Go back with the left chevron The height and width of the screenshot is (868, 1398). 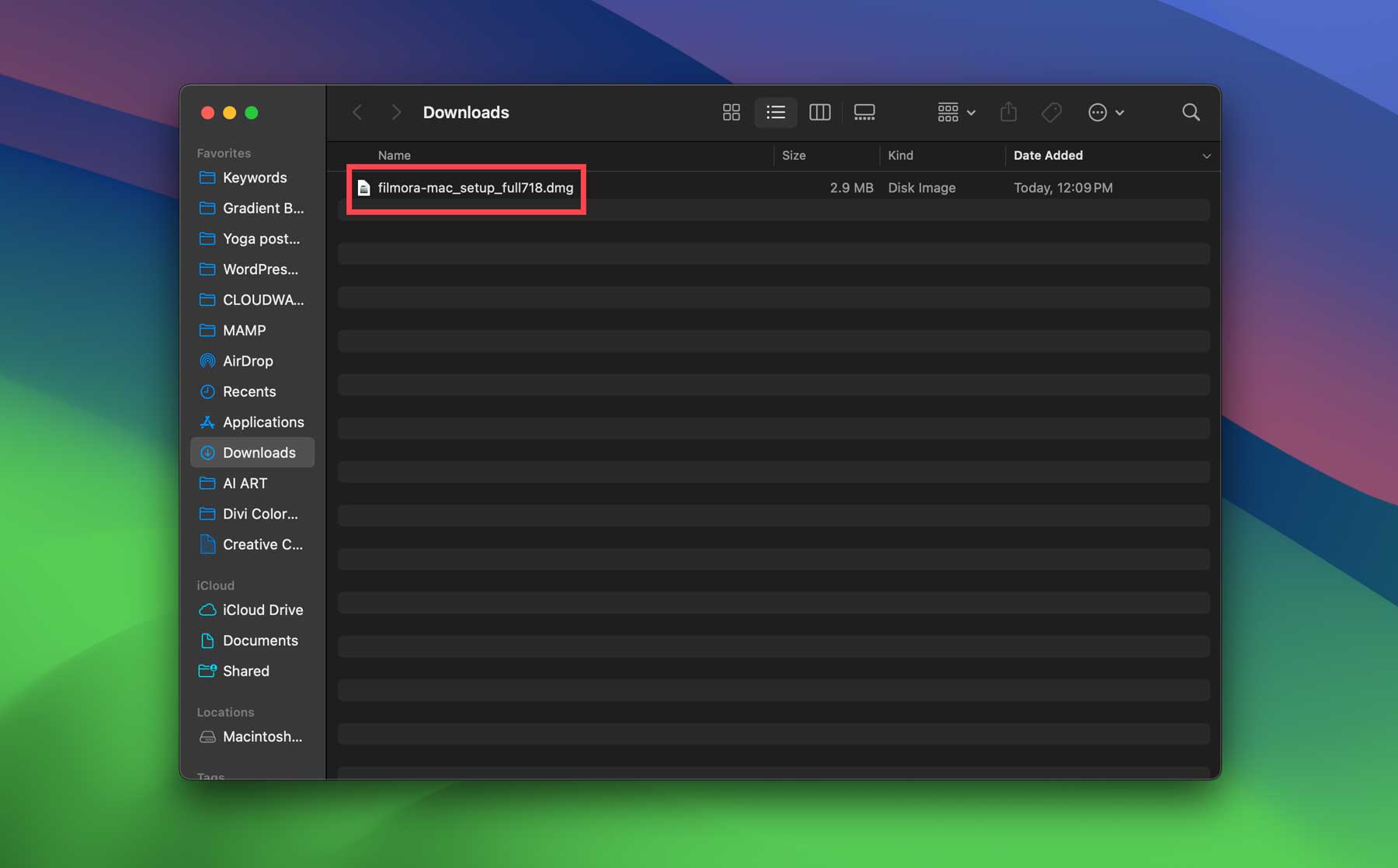click(357, 113)
